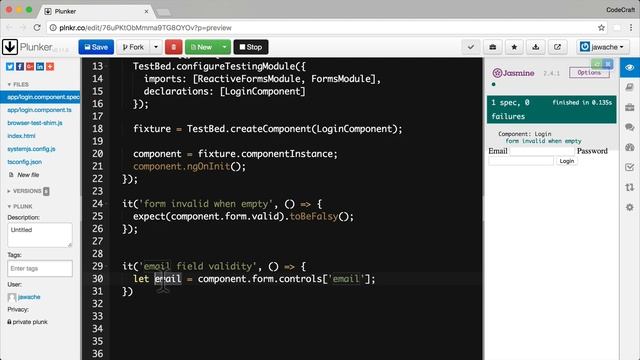Toggle the live preview eye icon
640x360 pixels.
[630, 67]
